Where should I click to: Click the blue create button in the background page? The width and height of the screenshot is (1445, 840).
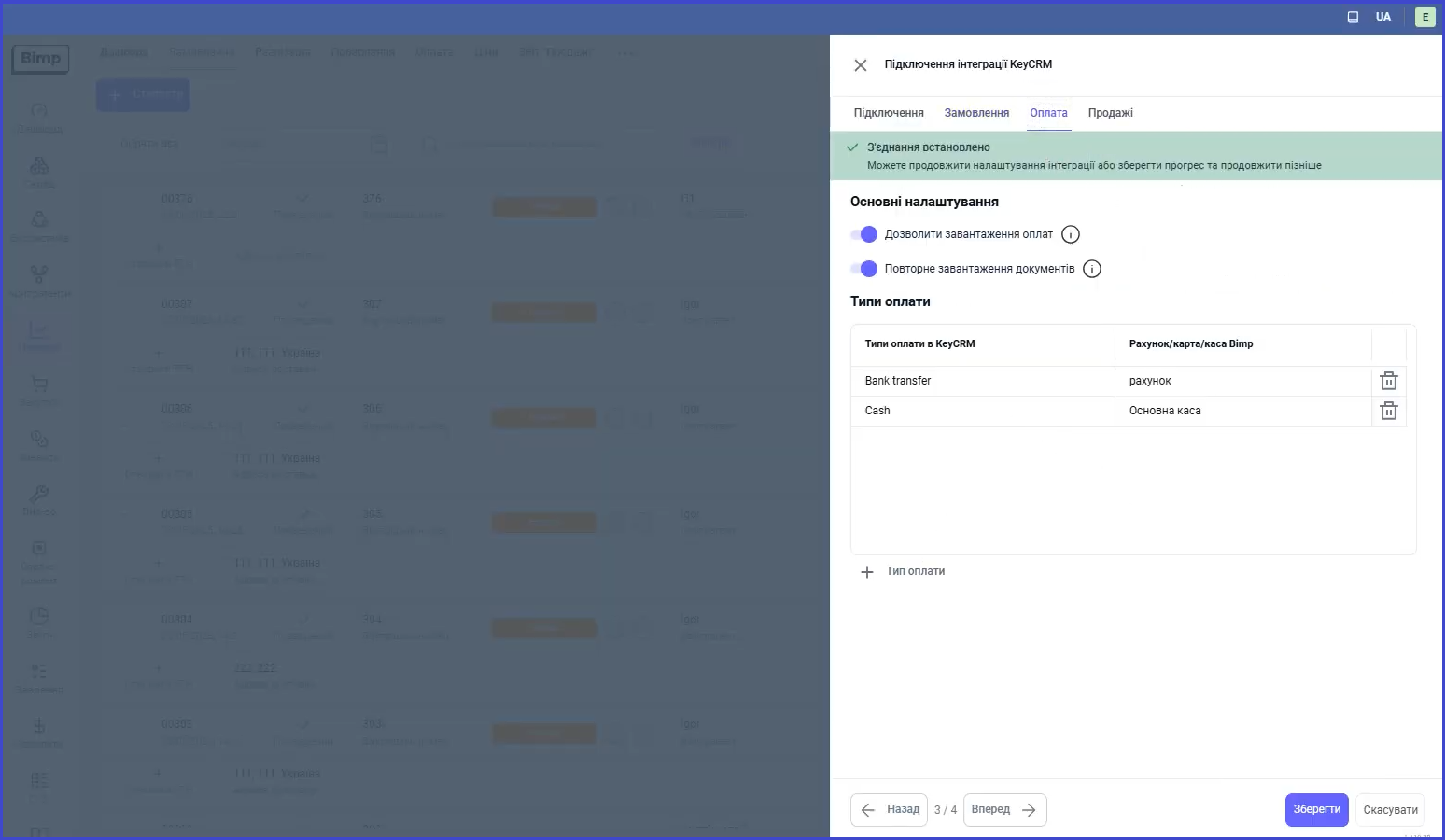pyautogui.click(x=143, y=95)
